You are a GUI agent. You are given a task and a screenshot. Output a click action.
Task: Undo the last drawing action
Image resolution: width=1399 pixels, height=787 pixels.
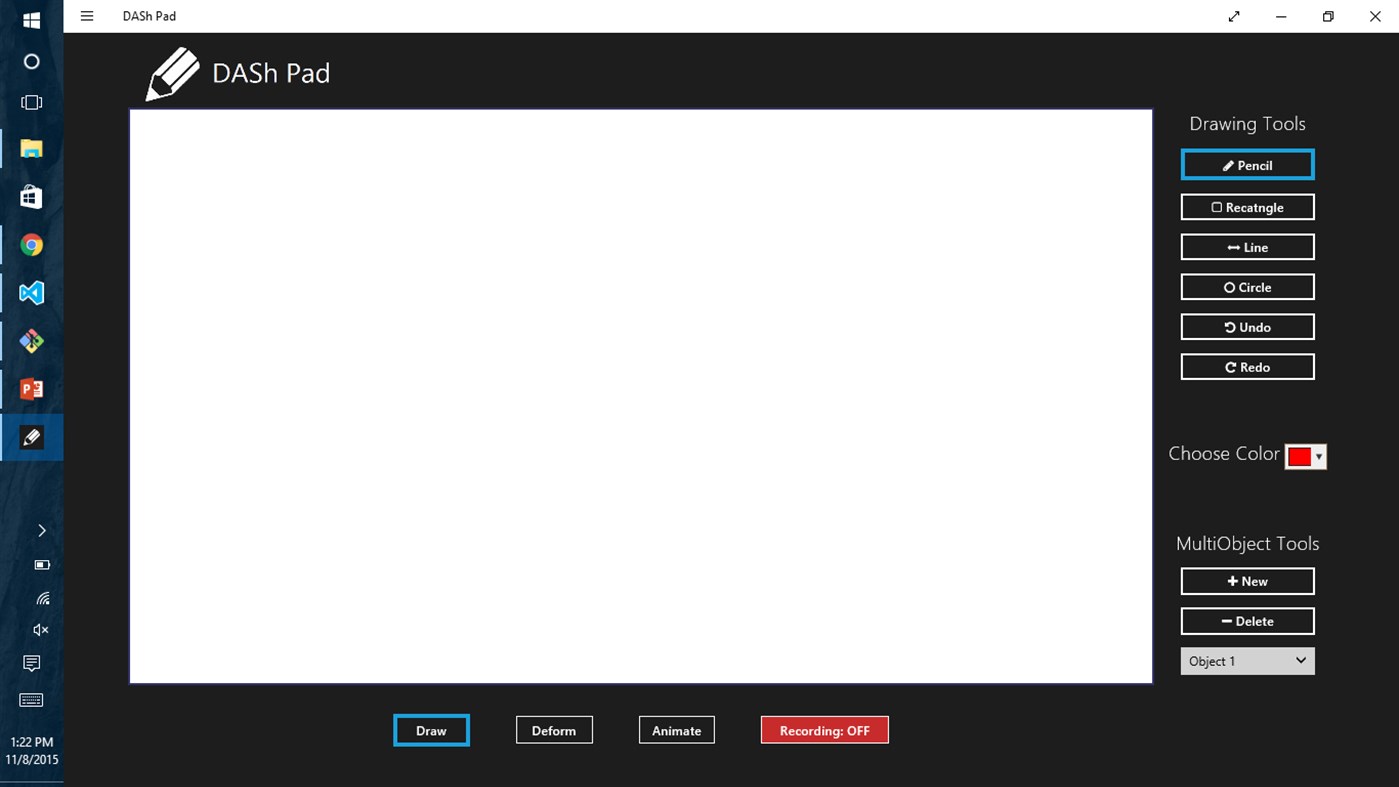point(1247,326)
